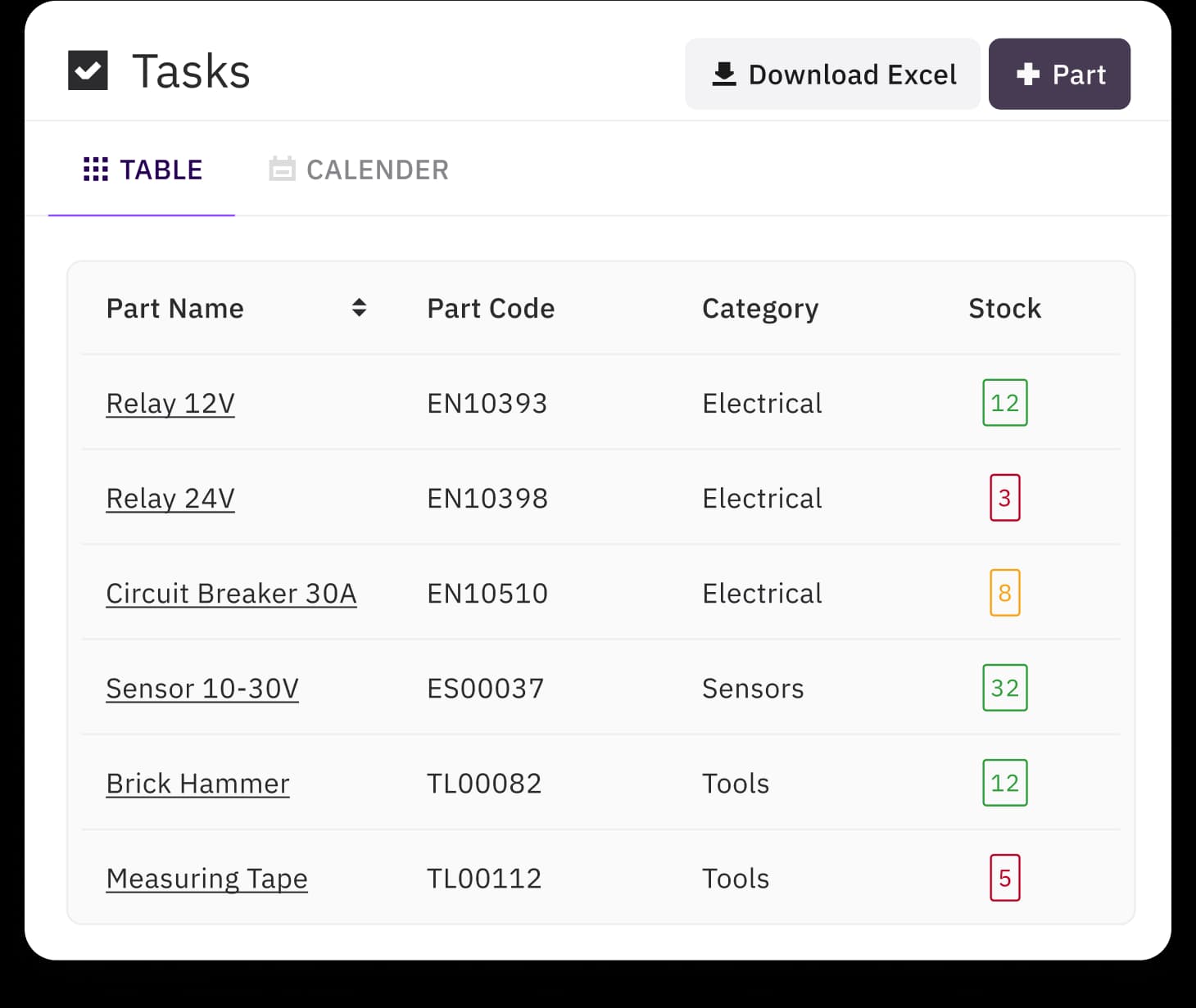Open the Relay 24V part link

pyautogui.click(x=170, y=498)
